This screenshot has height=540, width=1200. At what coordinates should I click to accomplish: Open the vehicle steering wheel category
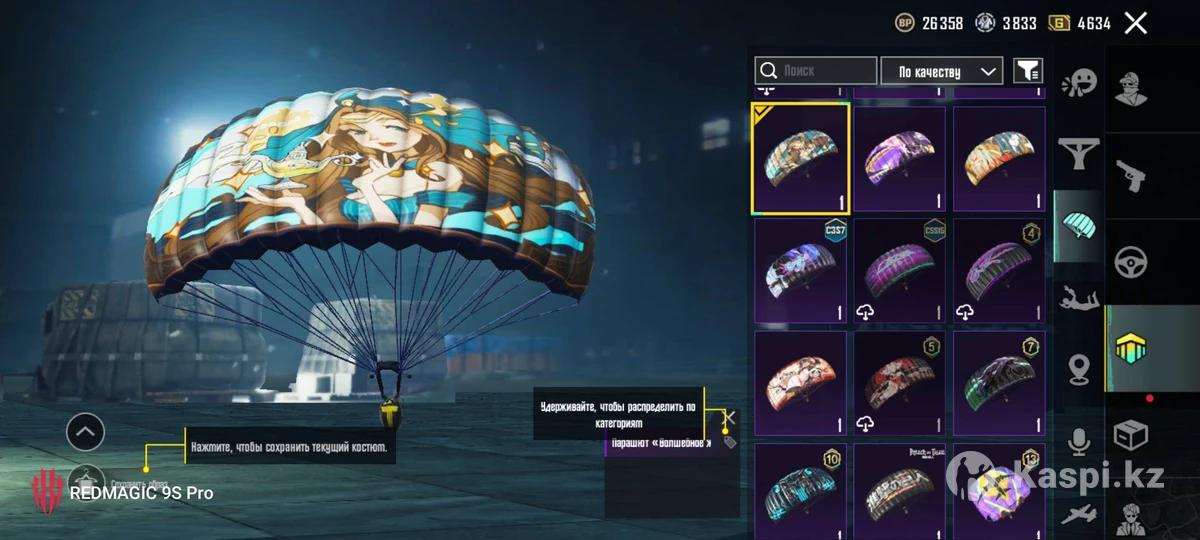1131,263
